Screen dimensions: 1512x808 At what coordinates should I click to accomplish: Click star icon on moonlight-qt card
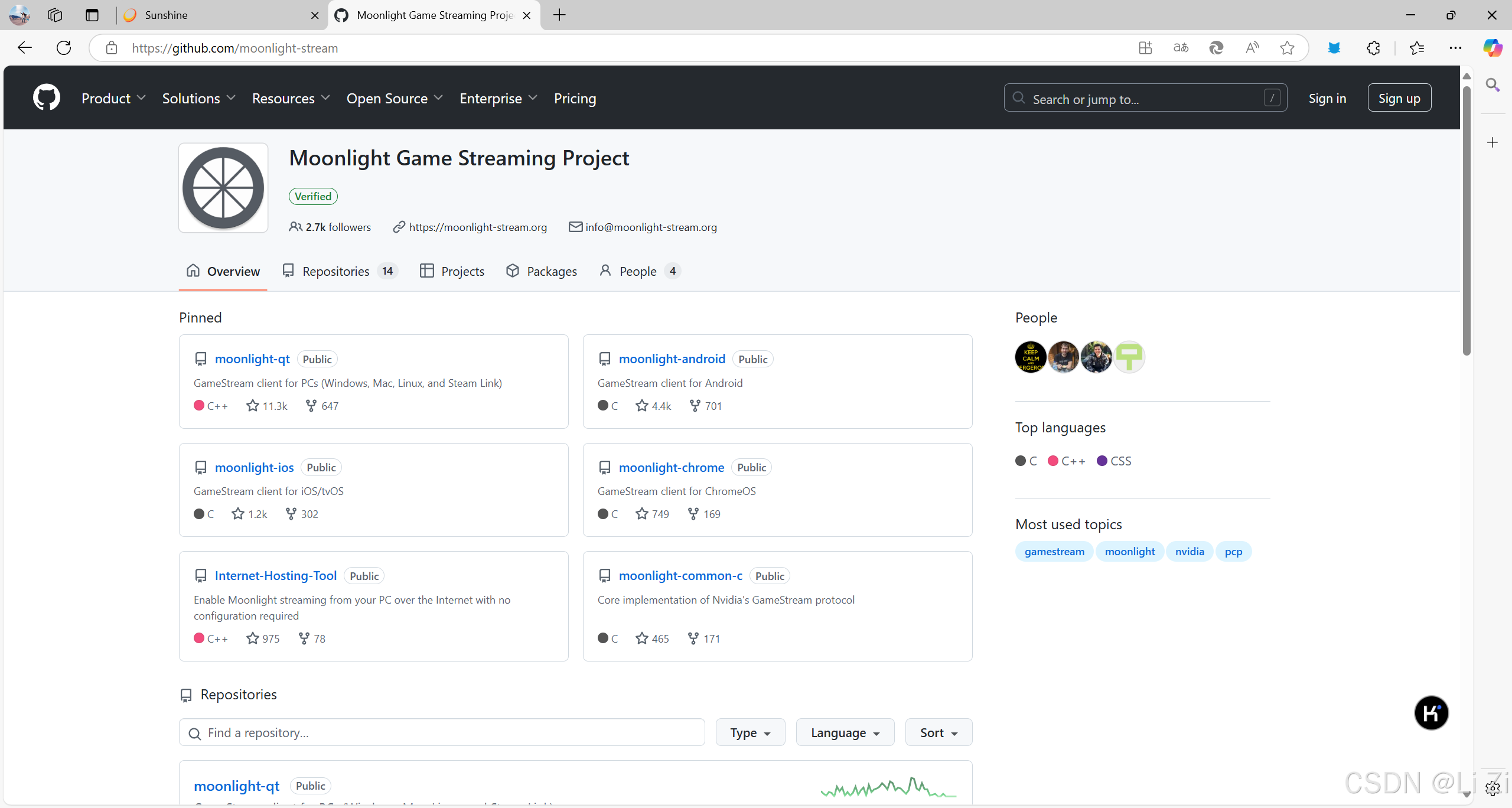253,406
